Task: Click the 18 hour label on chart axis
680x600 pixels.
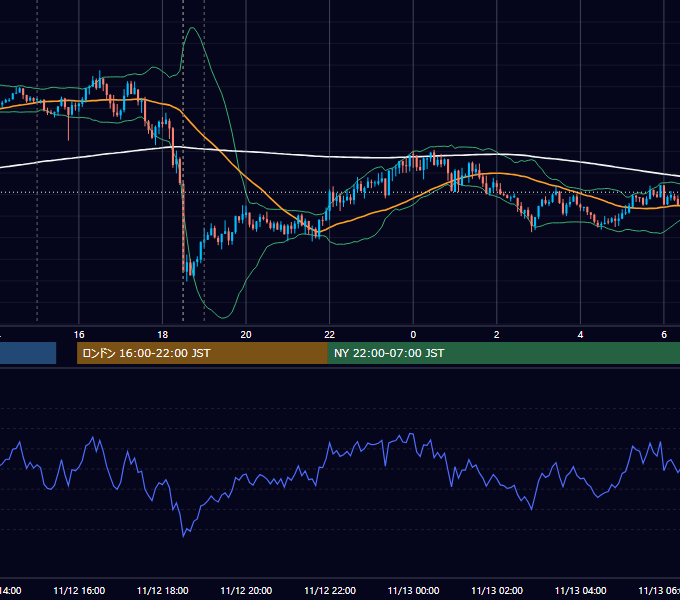Action: 162,334
